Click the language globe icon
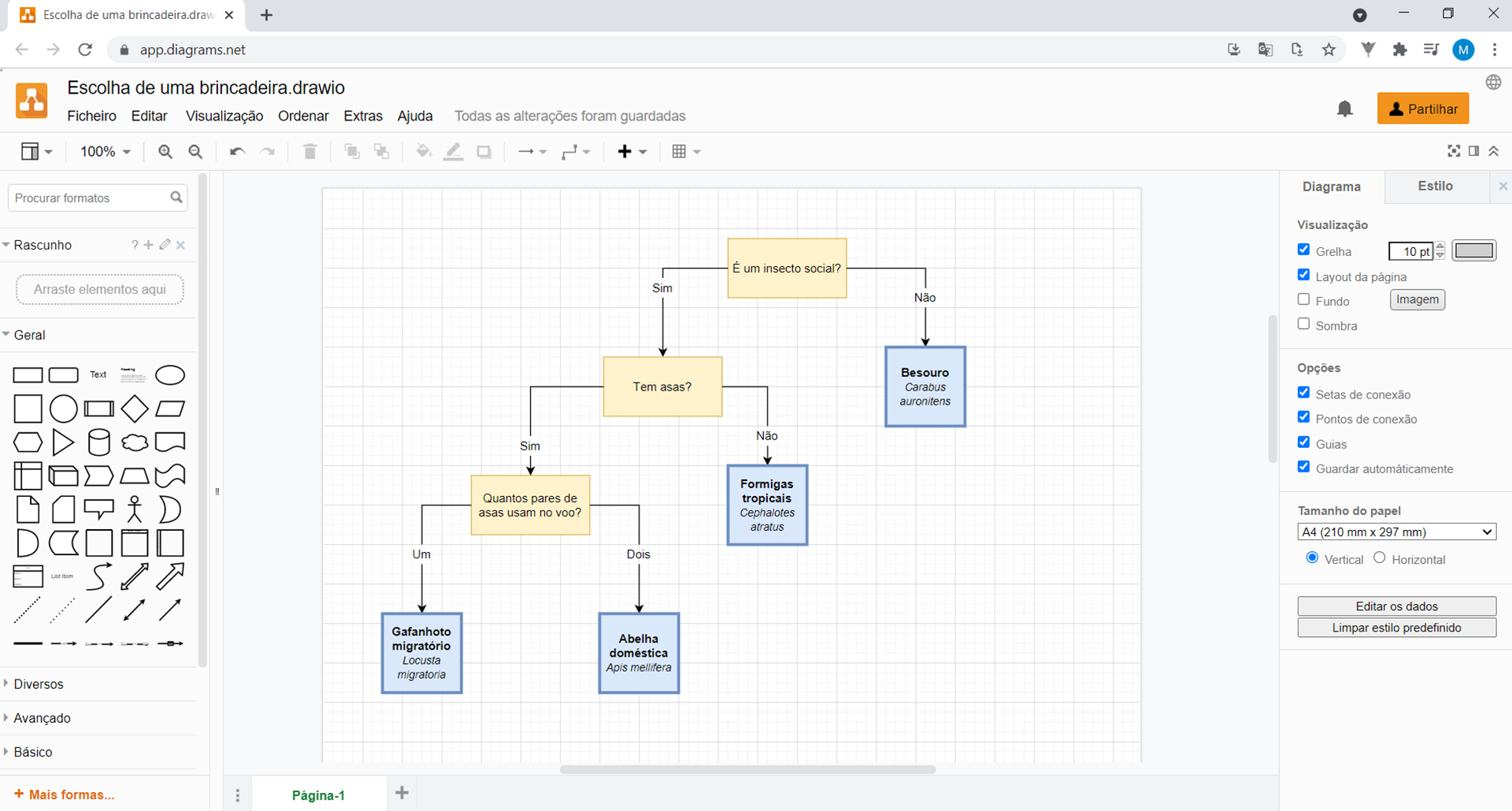Viewport: 1512px width, 811px height. click(1493, 83)
